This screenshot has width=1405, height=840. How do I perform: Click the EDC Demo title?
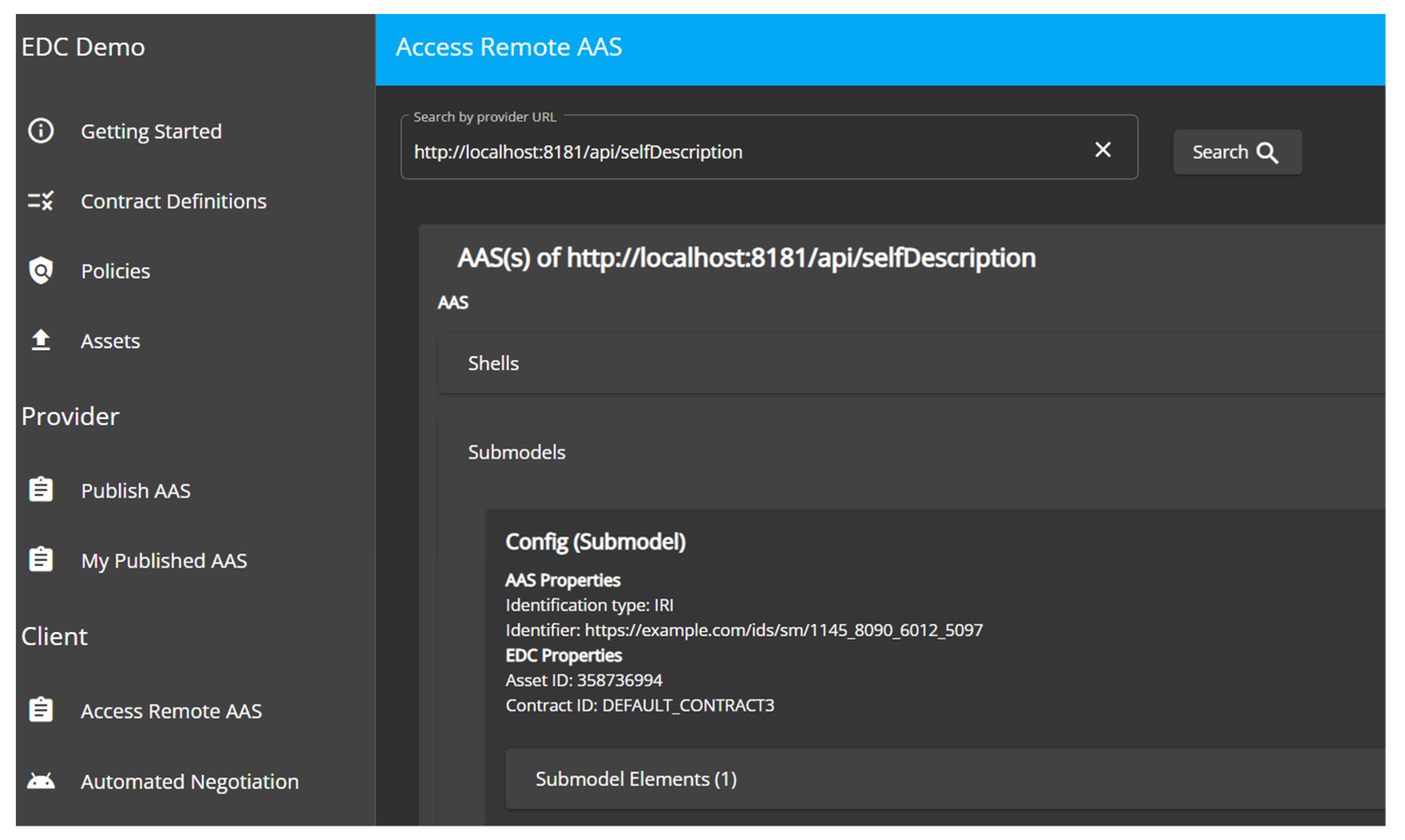tap(83, 47)
